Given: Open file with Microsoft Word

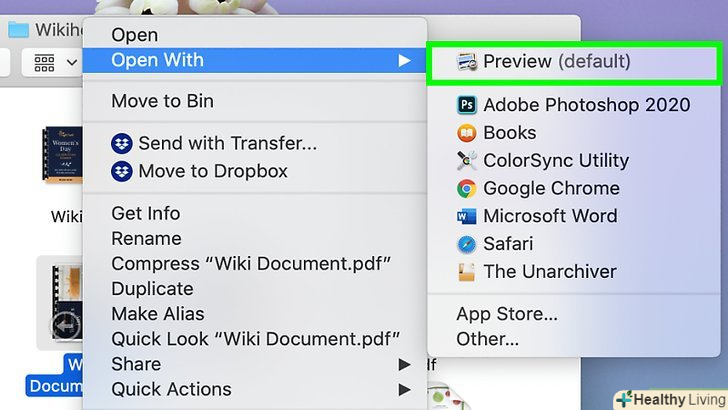Looking at the screenshot, I should tap(574, 216).
